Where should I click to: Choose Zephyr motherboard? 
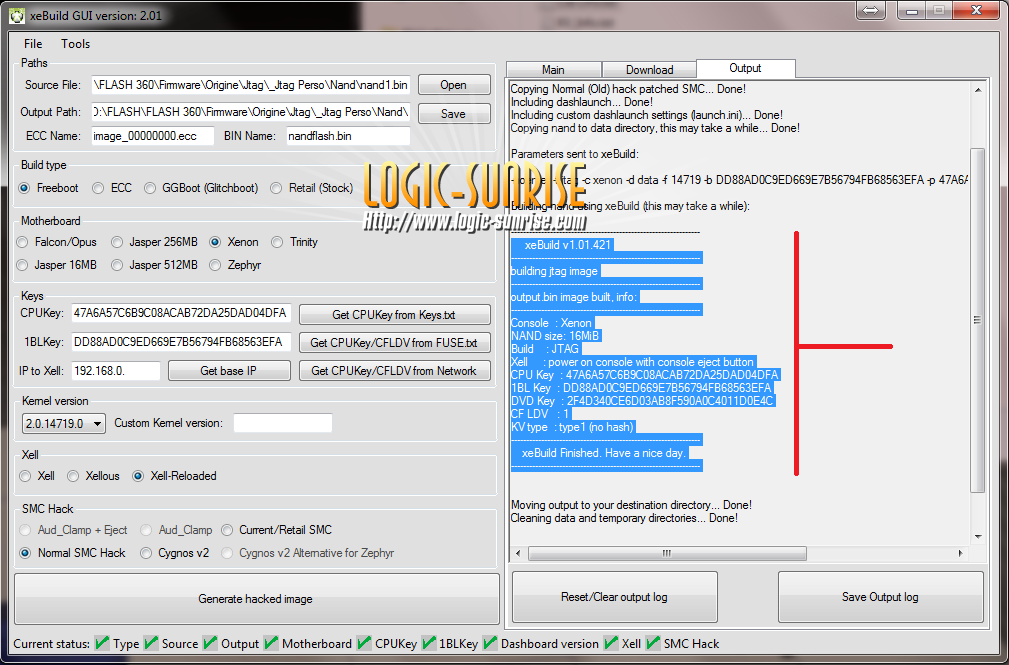pyautogui.click(x=236, y=265)
